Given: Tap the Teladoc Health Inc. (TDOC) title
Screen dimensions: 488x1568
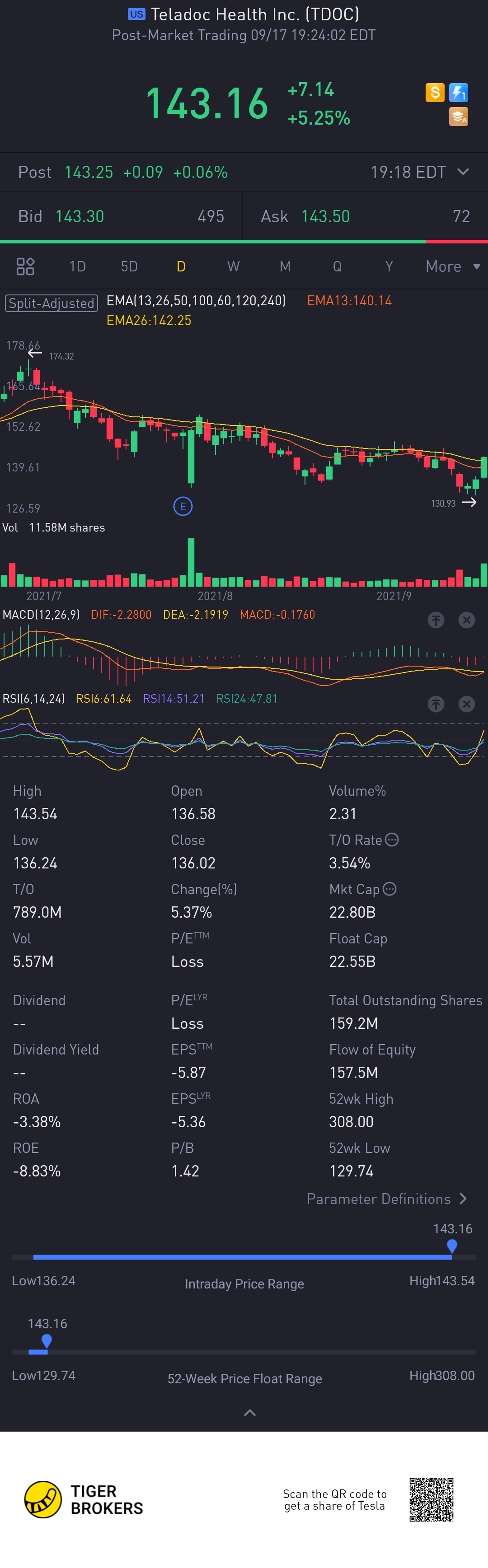Looking at the screenshot, I should pos(255,14).
